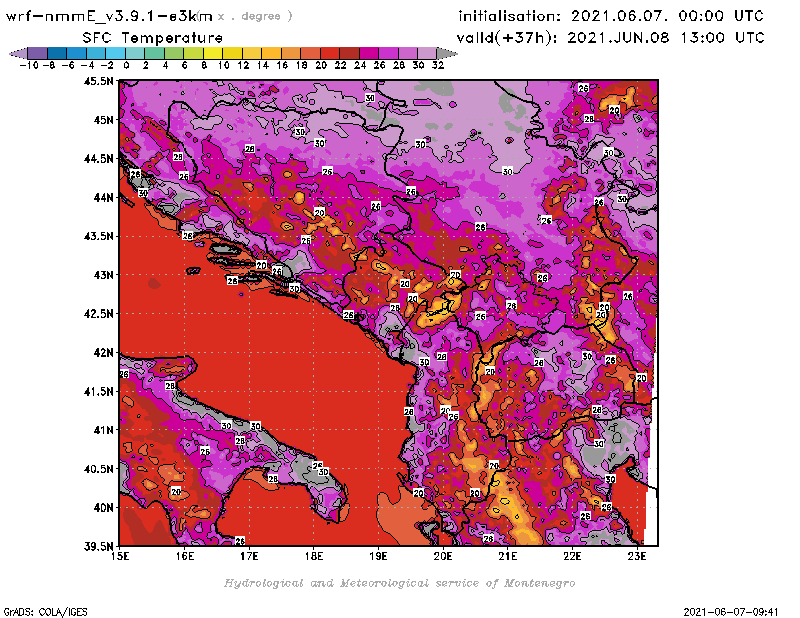Pick the dark red legend swatch between 22 and 24
The width and height of the screenshot is (800, 618).
point(349,53)
